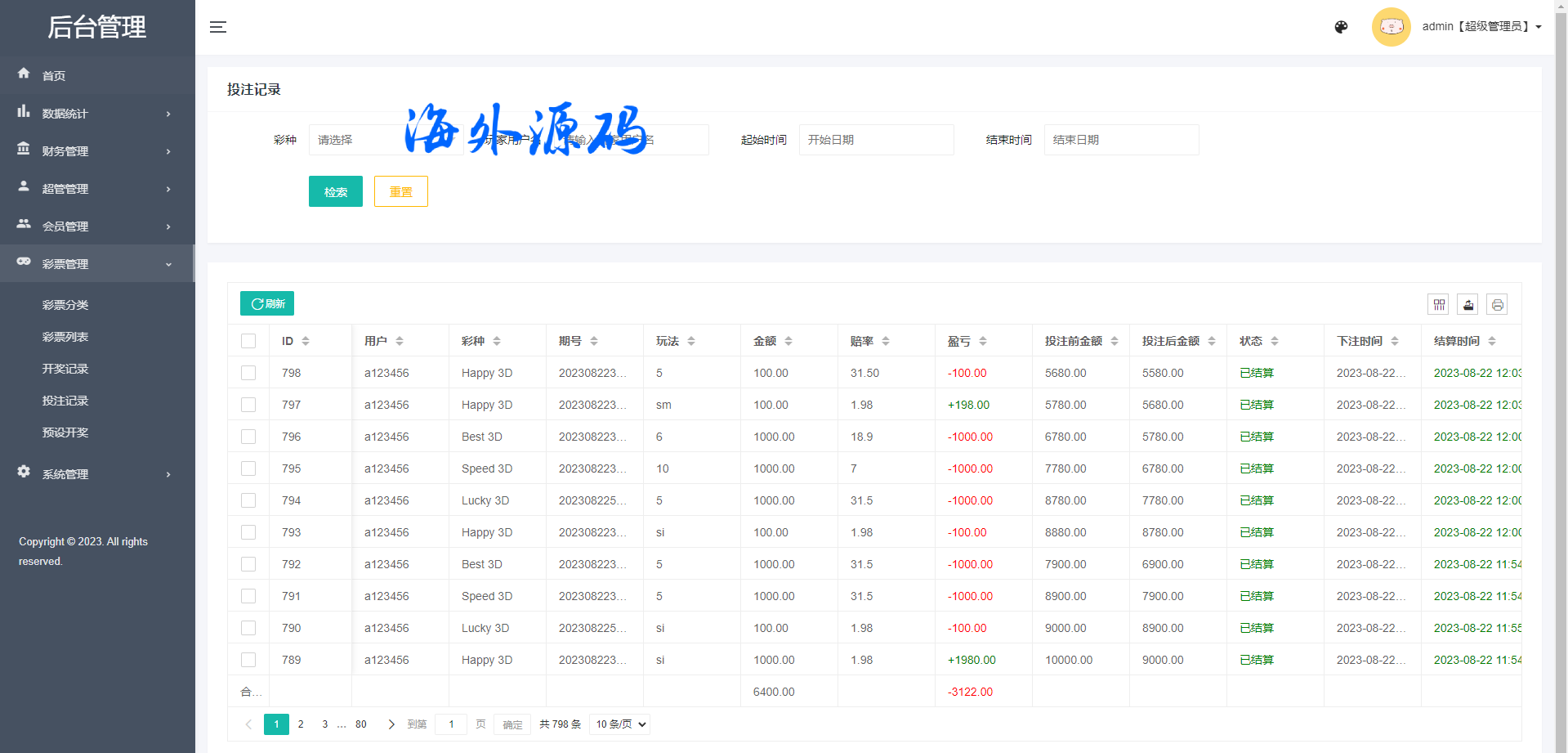Open 彩票分类 submenu item
This screenshot has width=1568, height=753.
pos(65,305)
